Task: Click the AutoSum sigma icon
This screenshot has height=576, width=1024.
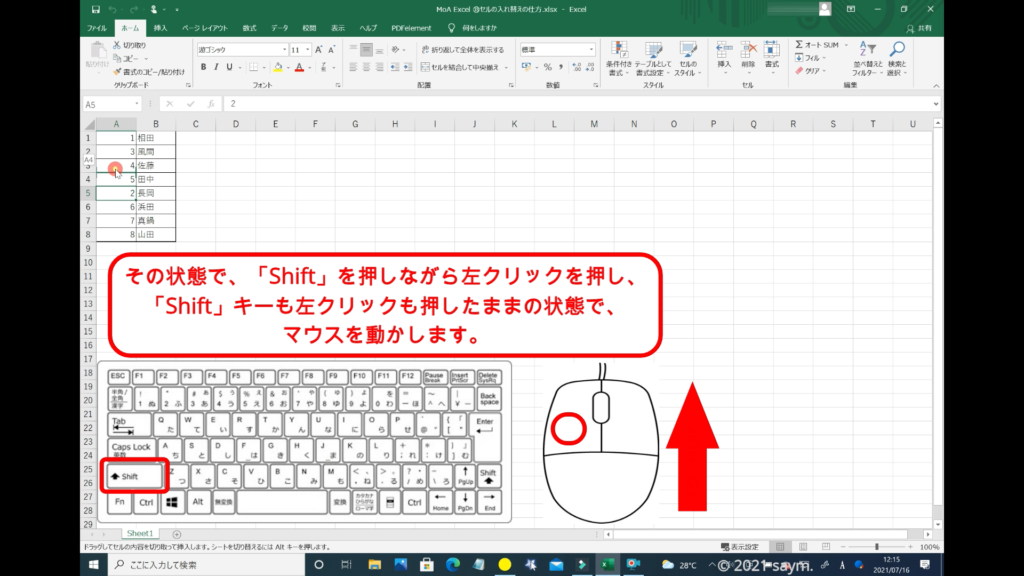Action: [x=800, y=45]
